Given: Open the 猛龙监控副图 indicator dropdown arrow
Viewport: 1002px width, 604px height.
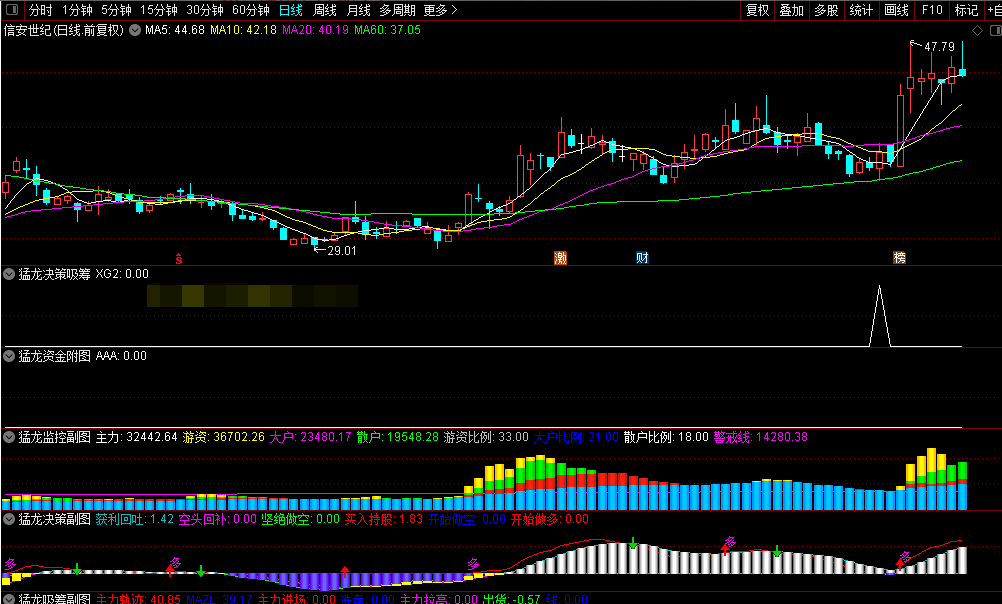Looking at the screenshot, I should tap(10, 437).
